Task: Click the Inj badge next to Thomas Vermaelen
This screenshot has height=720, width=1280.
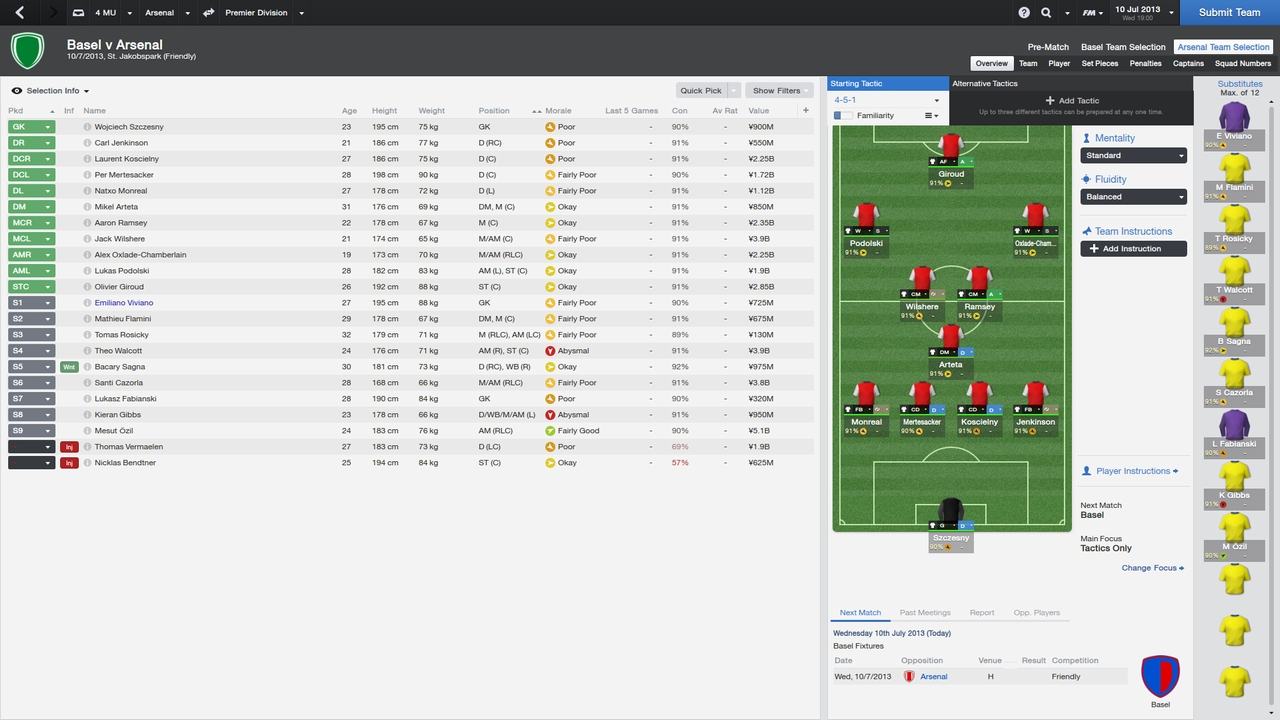Action: pos(69,447)
